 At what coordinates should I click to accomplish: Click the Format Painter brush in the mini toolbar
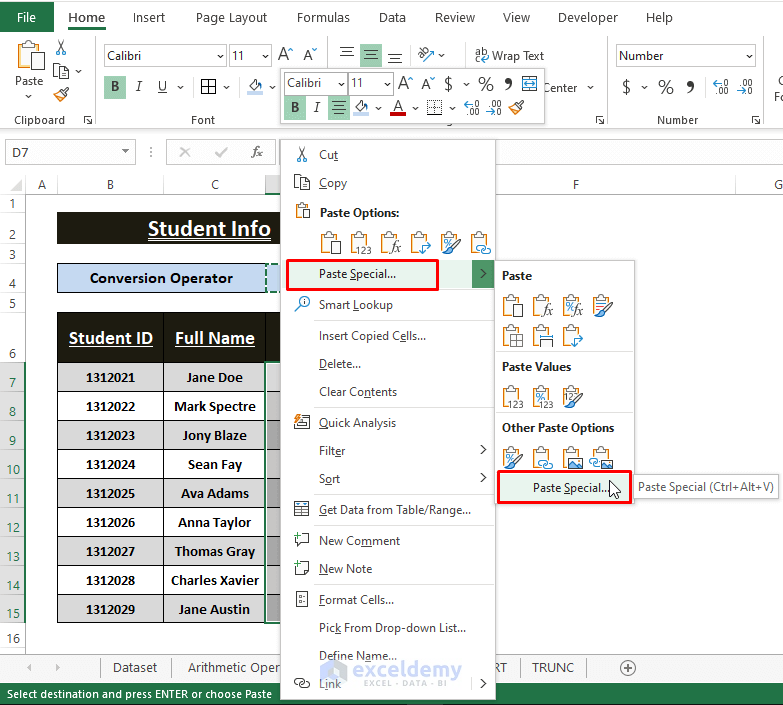517,107
